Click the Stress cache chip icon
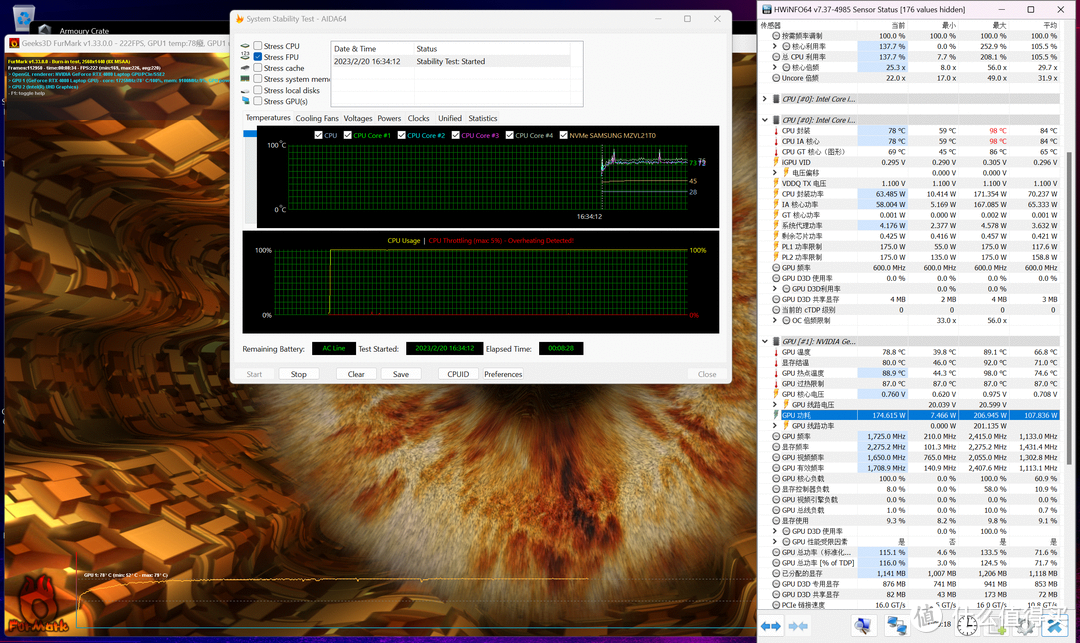Viewport: 1080px width, 643px height. (x=245, y=67)
